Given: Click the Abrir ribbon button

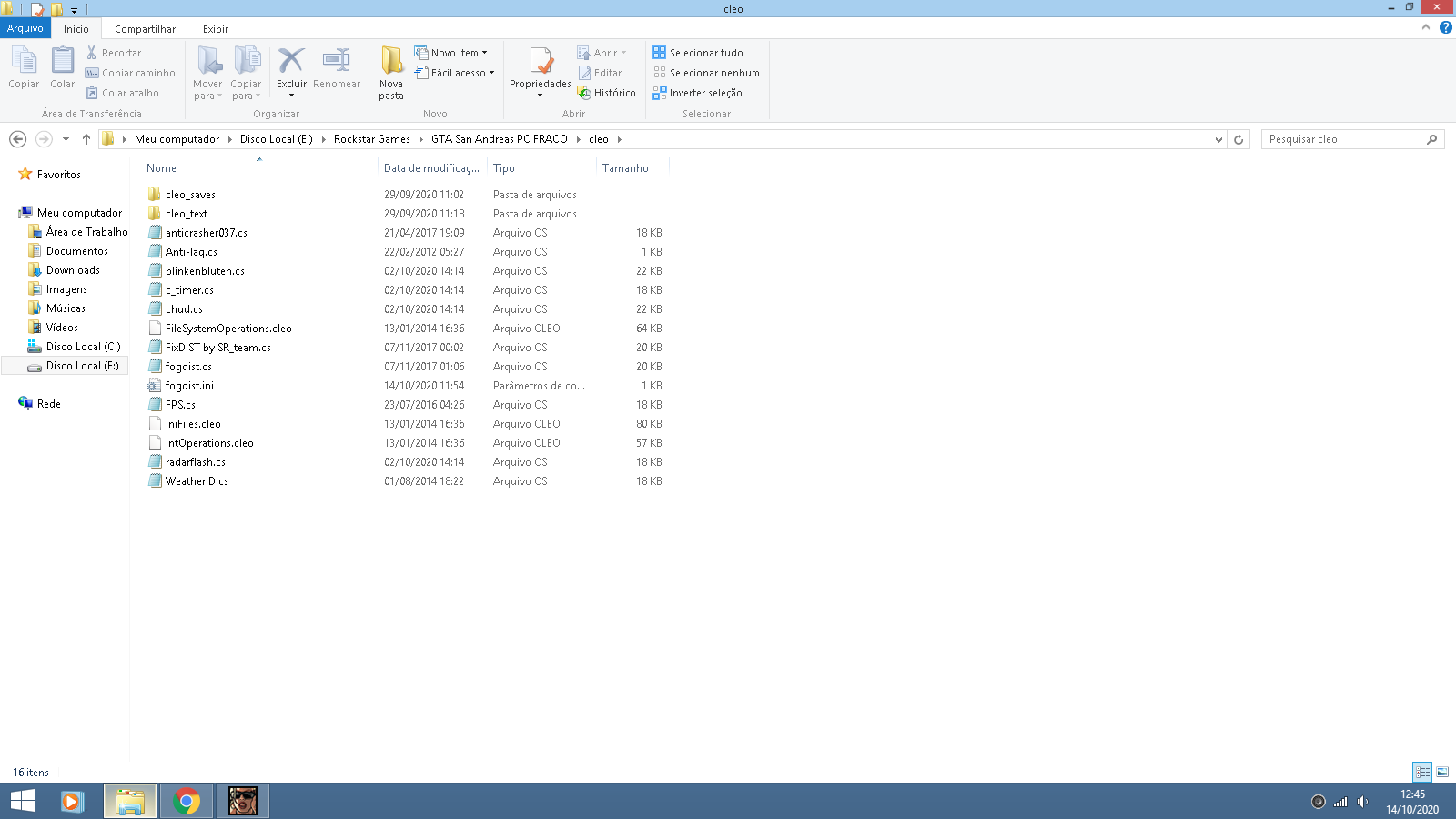Looking at the screenshot, I should click(602, 53).
